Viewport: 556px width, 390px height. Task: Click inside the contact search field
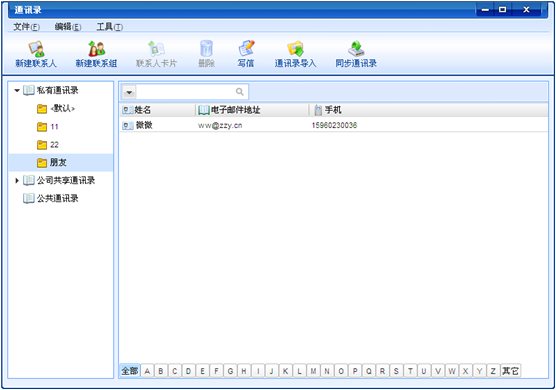185,92
